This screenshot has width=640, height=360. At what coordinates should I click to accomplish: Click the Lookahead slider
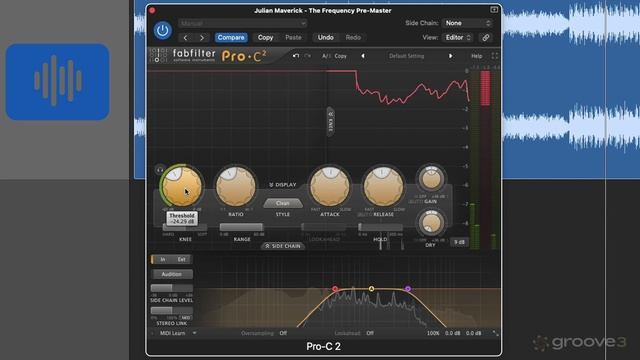[x=324, y=227]
